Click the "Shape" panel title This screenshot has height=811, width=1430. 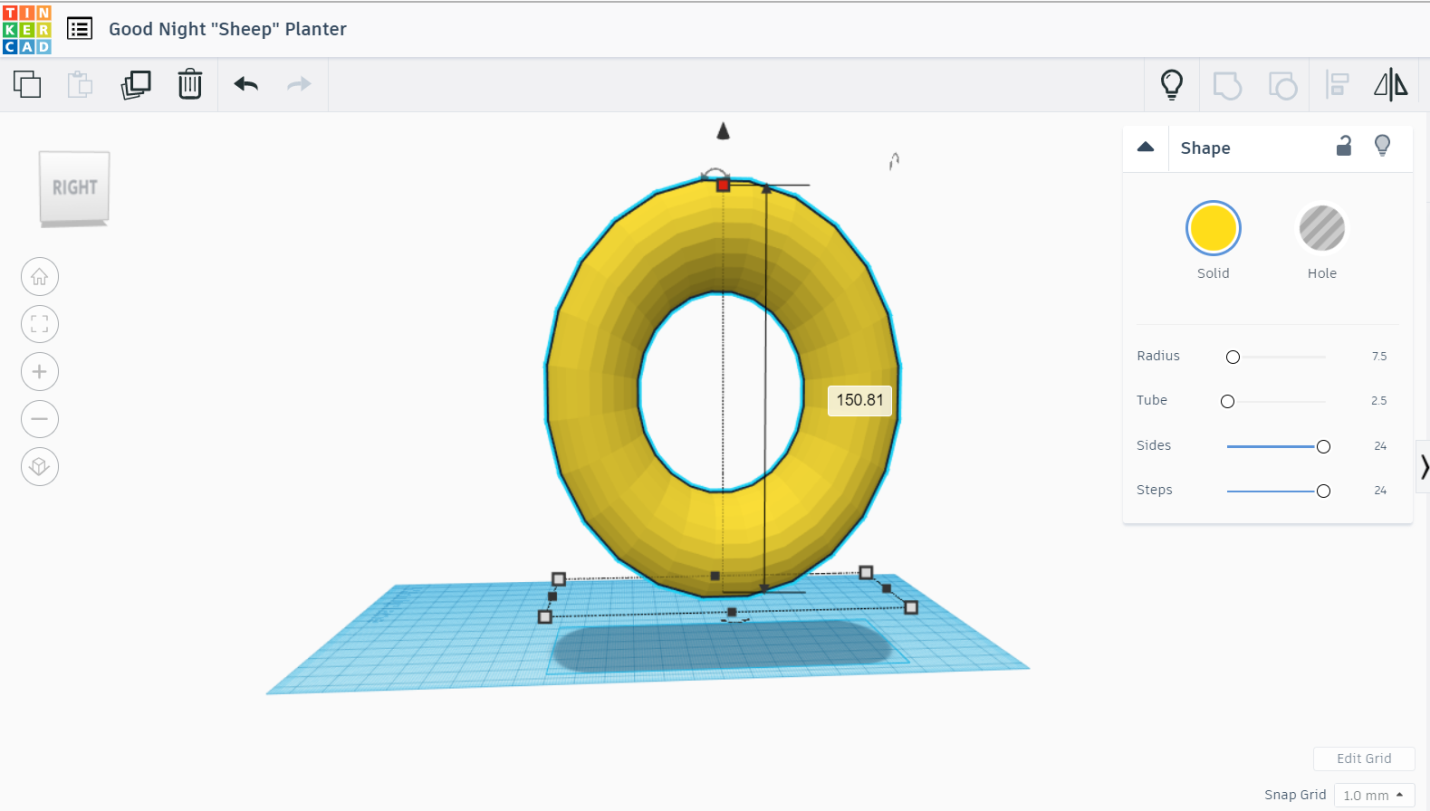click(1205, 148)
